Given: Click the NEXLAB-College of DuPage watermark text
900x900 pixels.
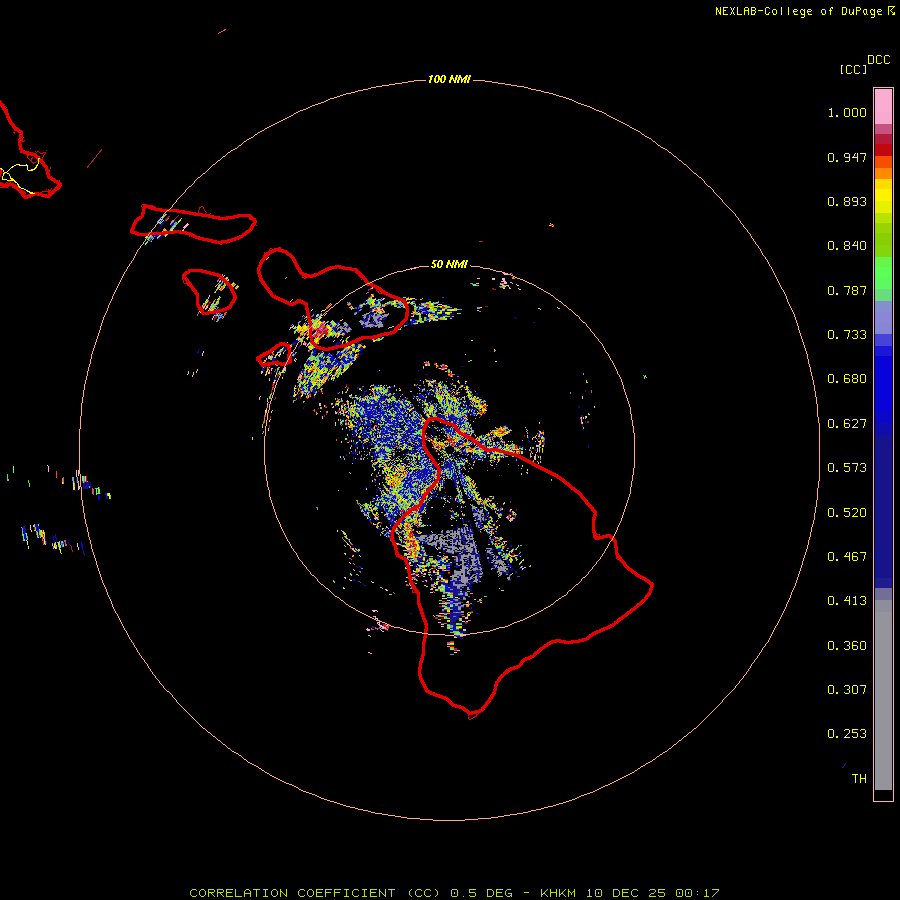Looking at the screenshot, I should tap(804, 11).
